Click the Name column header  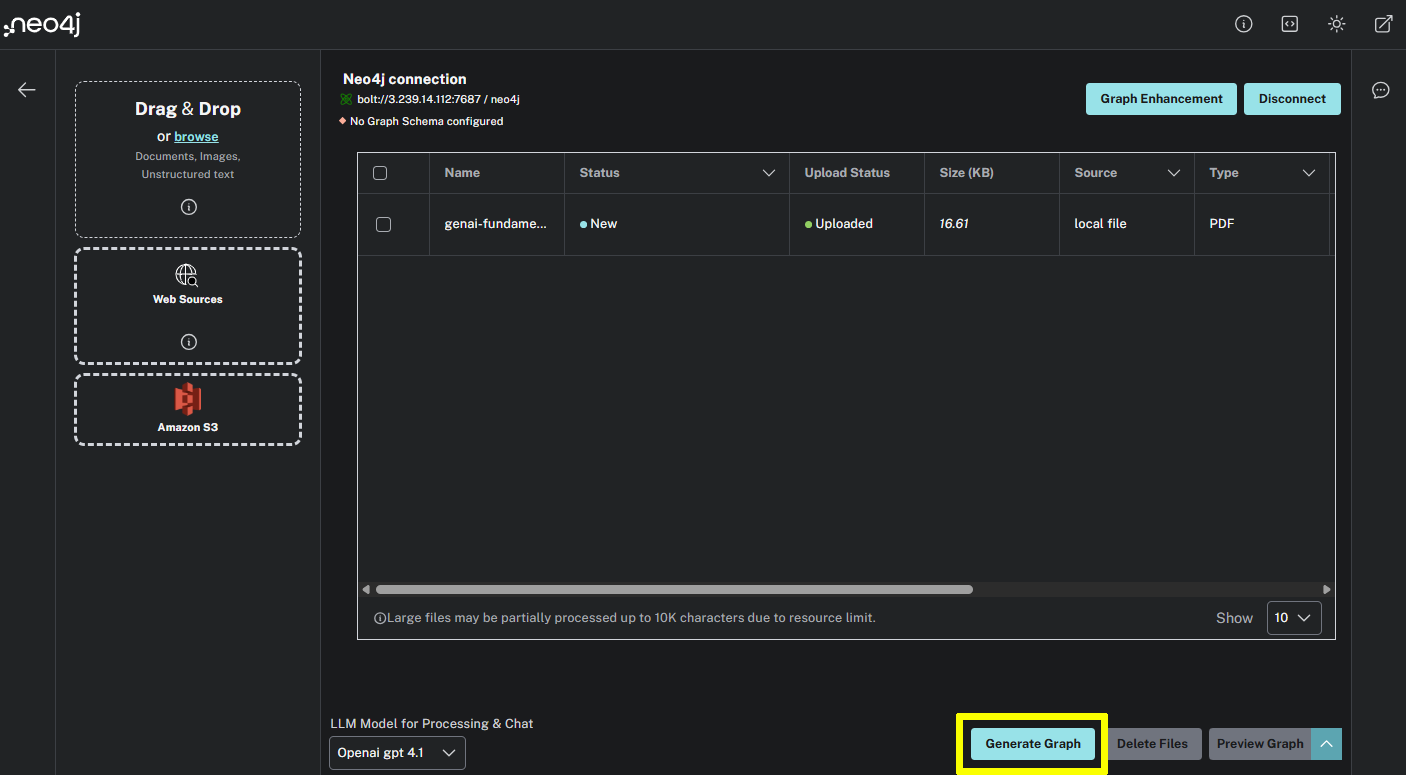[462, 173]
